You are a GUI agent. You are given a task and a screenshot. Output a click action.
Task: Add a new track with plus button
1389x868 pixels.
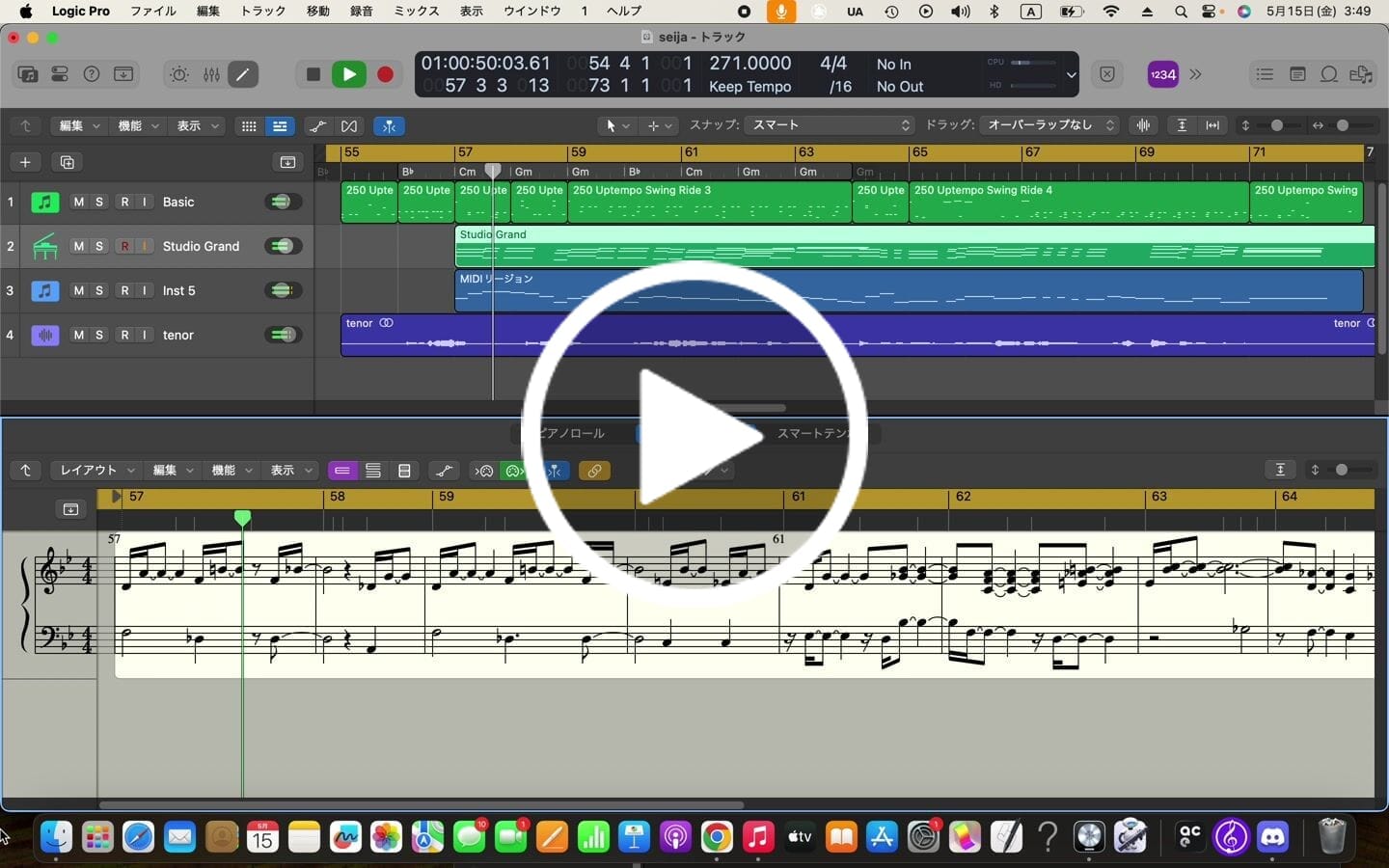(x=26, y=162)
